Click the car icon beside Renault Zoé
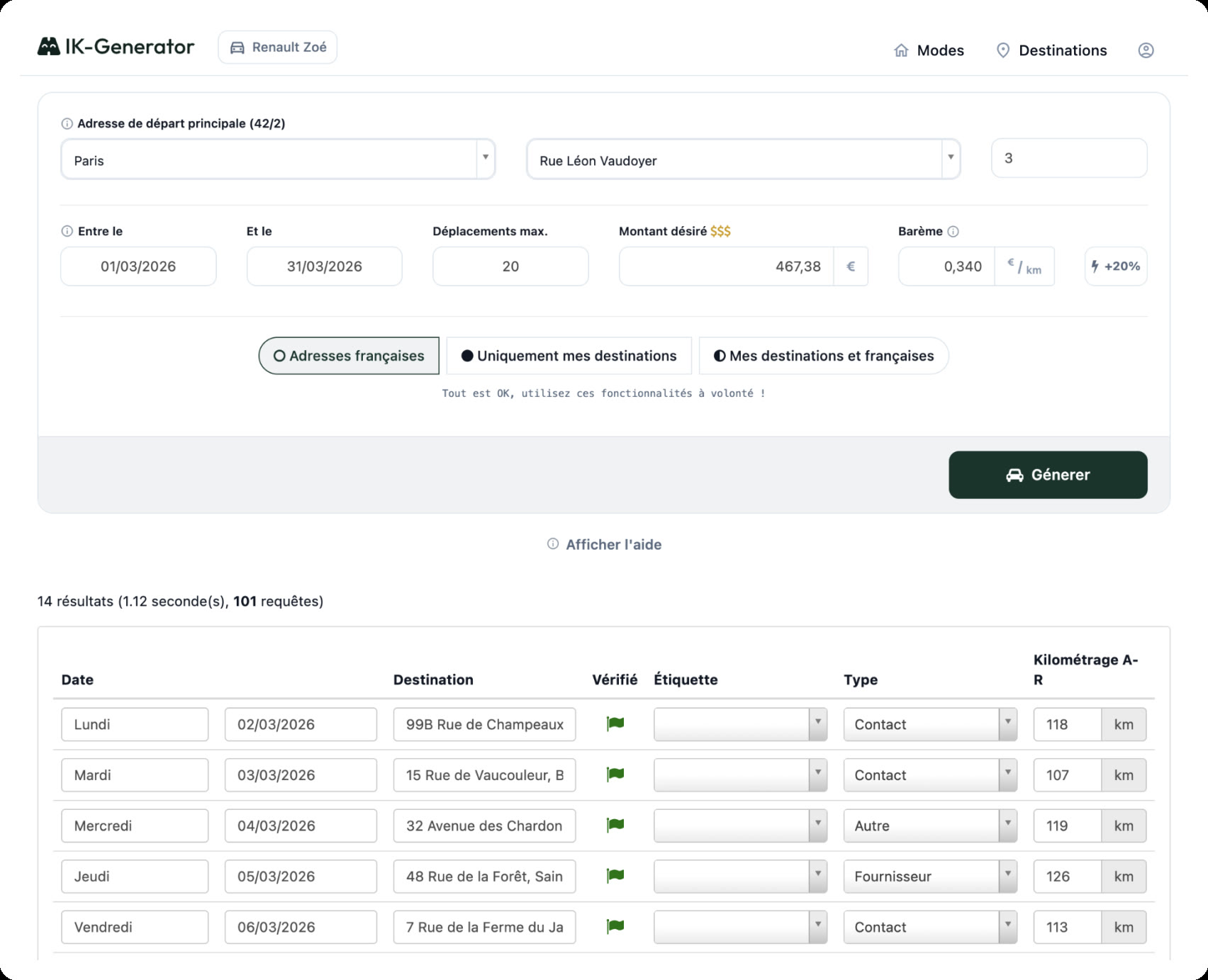This screenshot has width=1208, height=980. pos(237,47)
